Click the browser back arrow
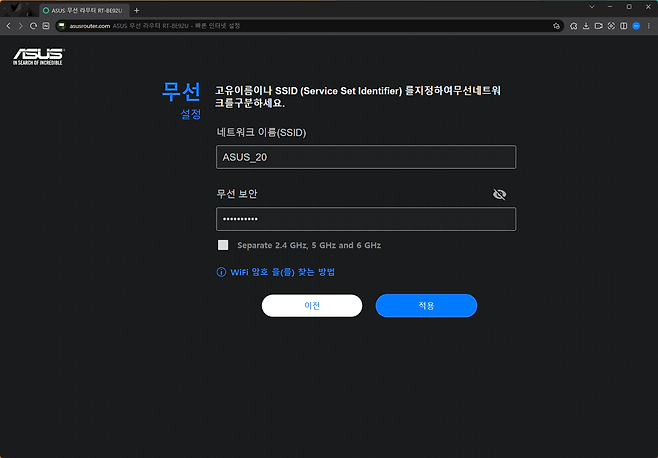This screenshot has width=658, height=458. (x=8, y=25)
